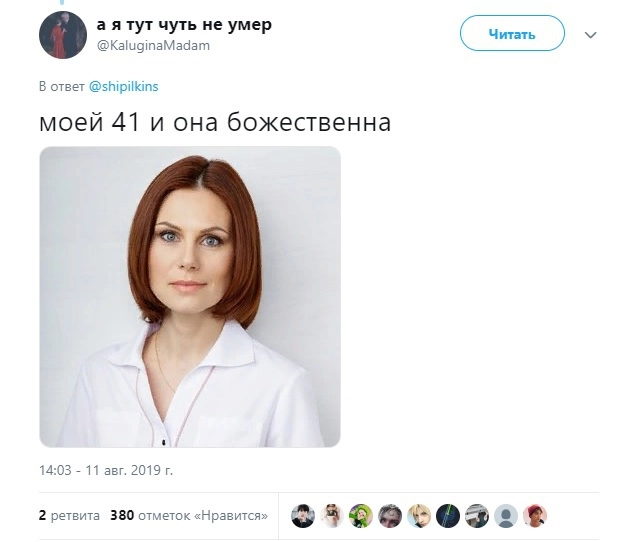This screenshot has height=542, width=636.
Task: View the "2 ретвита" retweet list
Action: 69,515
